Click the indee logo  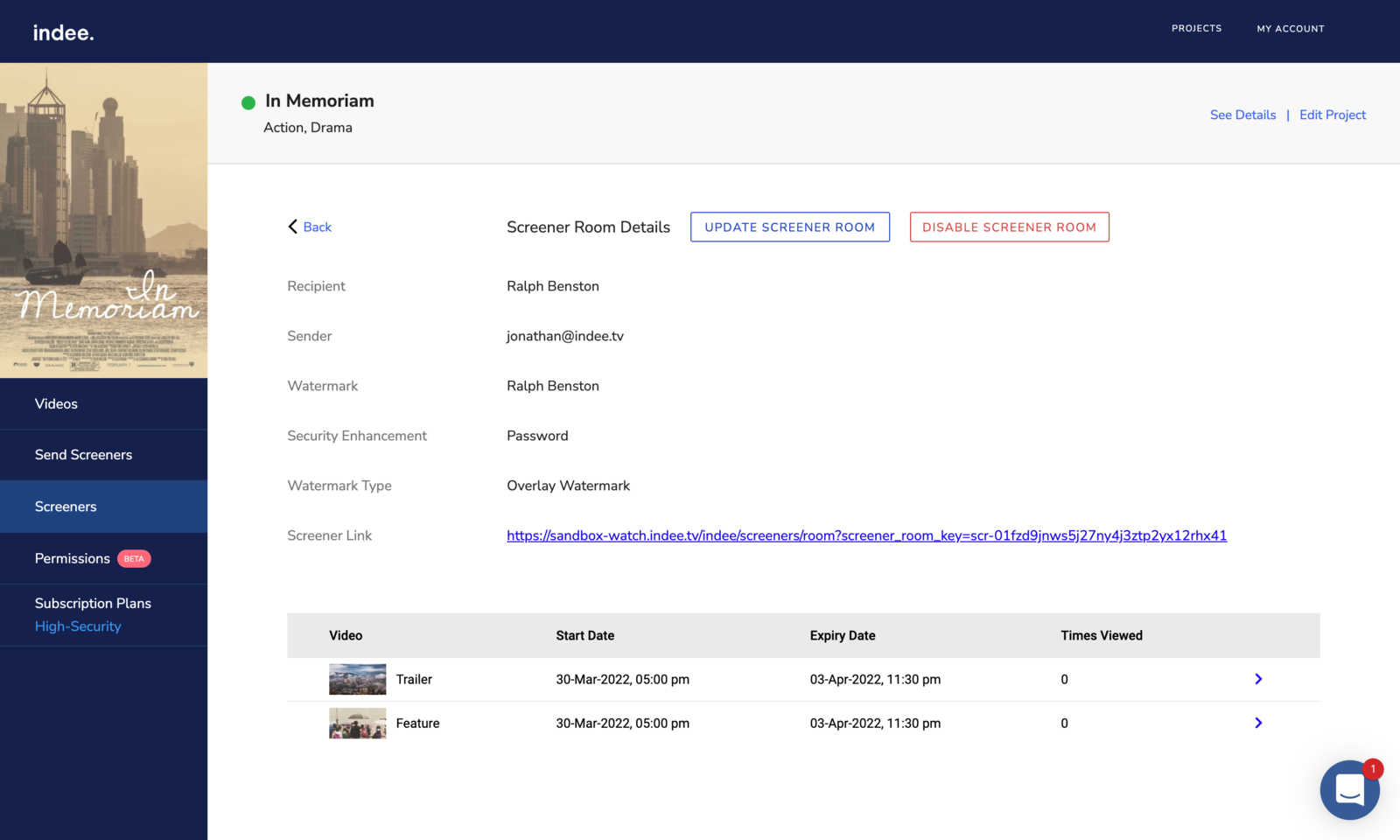coord(63,32)
